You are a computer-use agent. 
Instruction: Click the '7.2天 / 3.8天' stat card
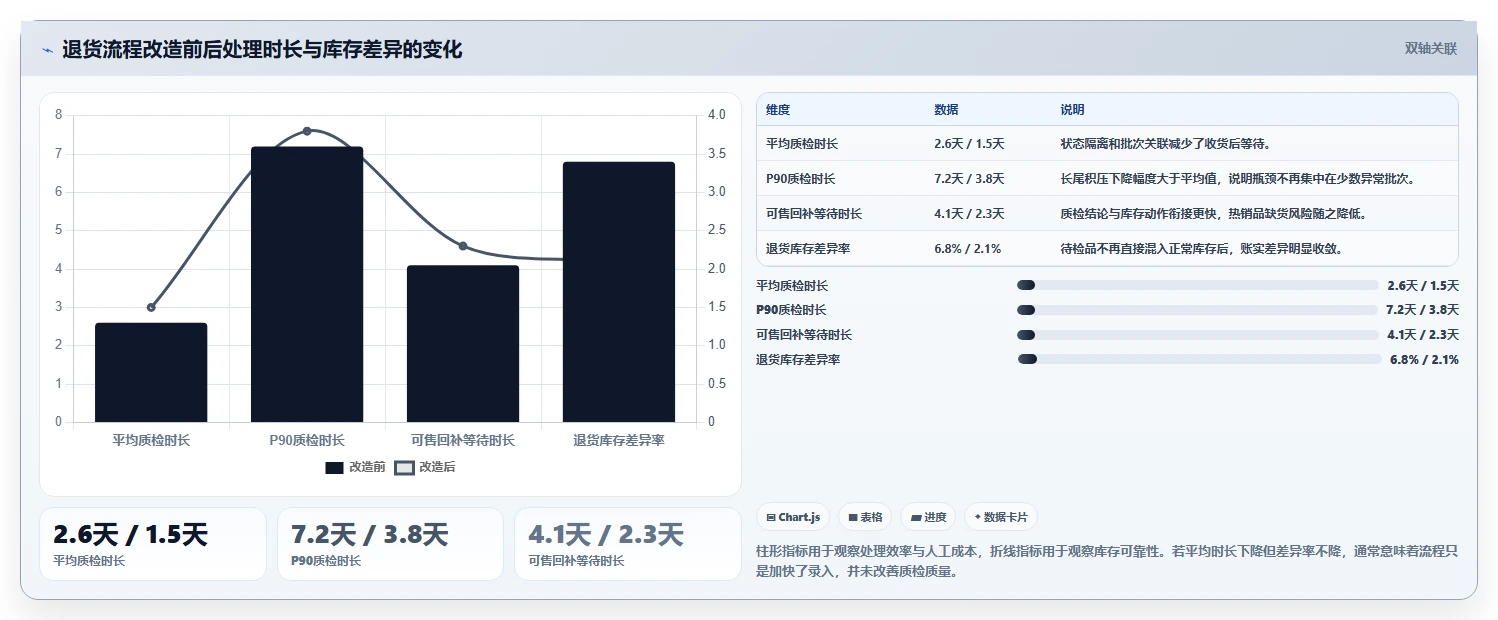(390, 544)
